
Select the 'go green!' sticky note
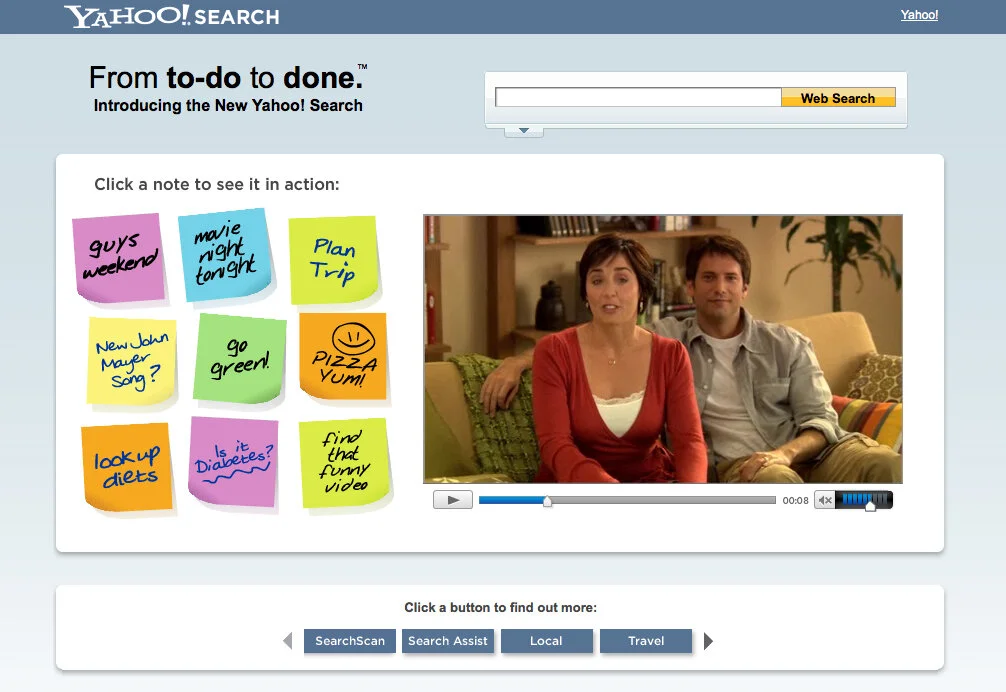tap(239, 359)
